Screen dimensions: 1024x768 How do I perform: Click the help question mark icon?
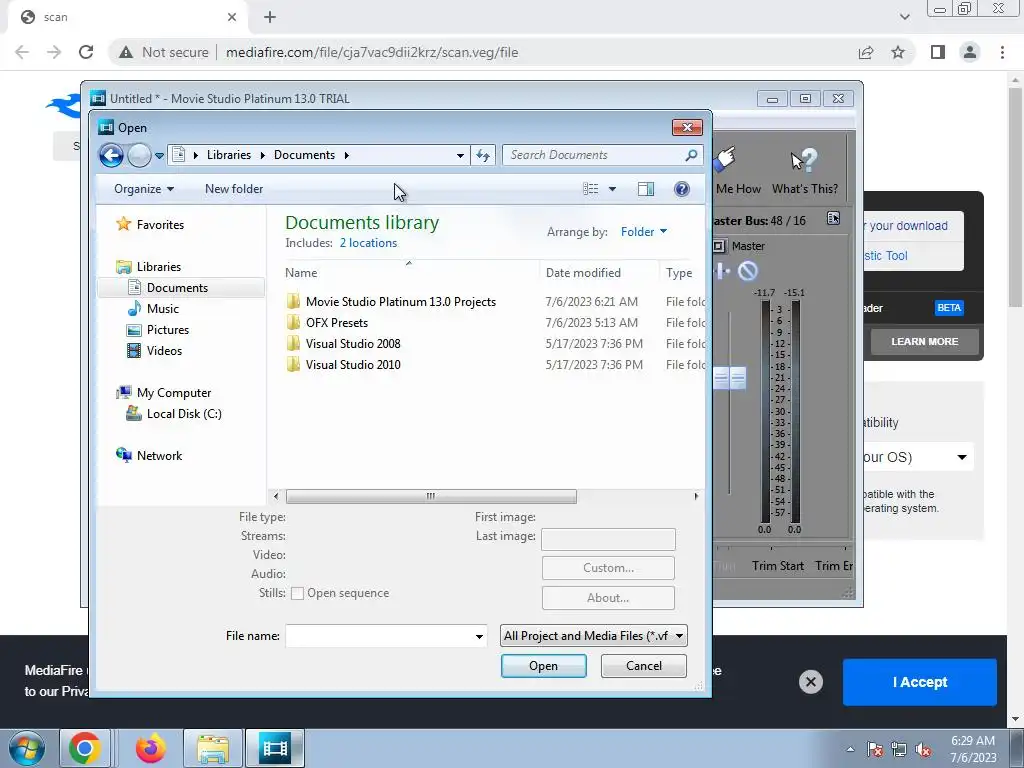click(x=681, y=189)
